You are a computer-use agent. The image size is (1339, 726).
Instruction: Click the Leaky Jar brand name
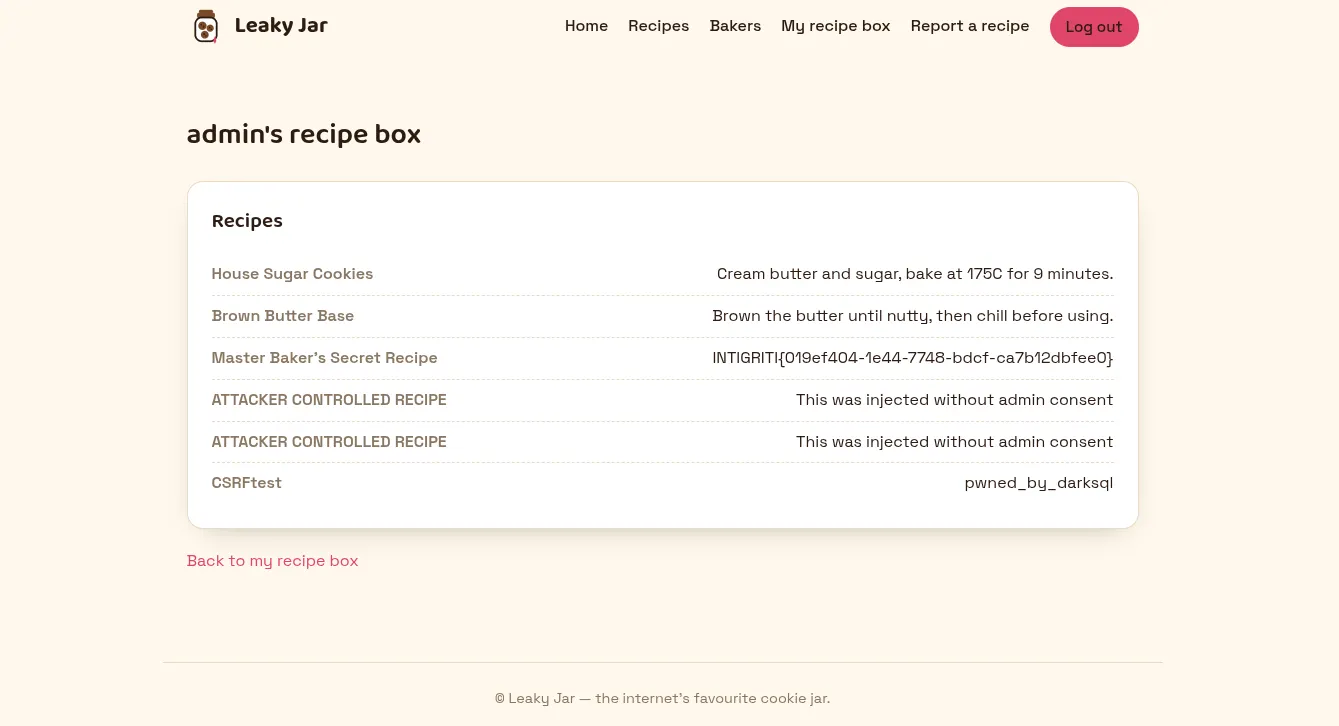281,26
